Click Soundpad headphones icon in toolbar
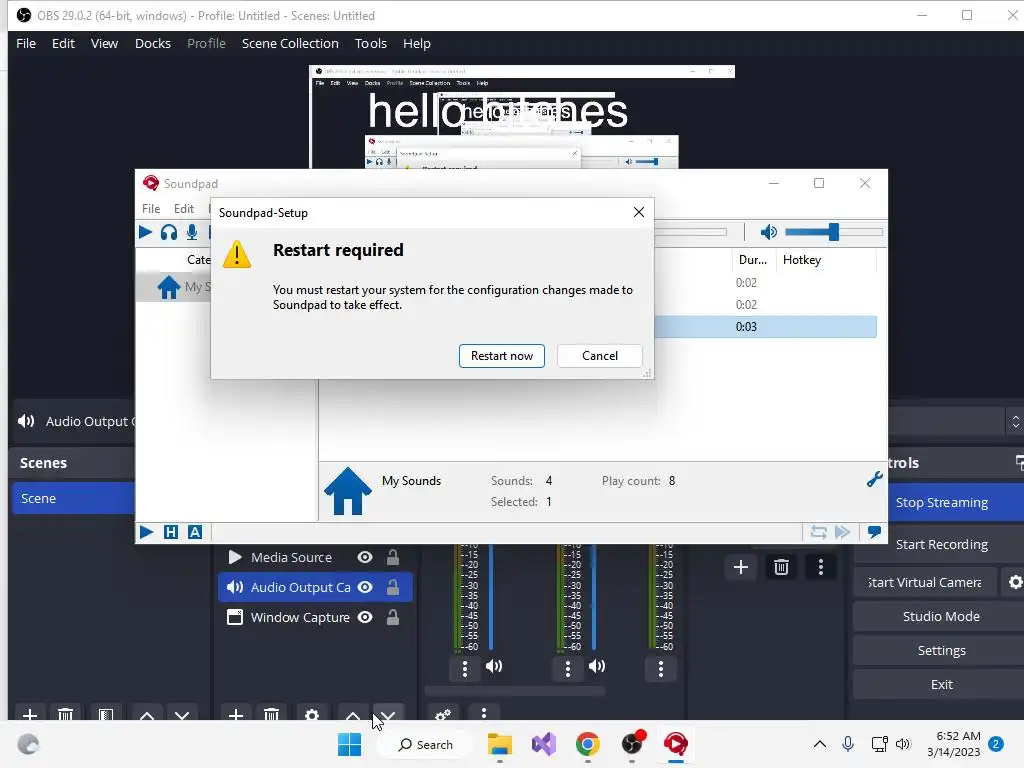The height and width of the screenshot is (768, 1024). [168, 232]
